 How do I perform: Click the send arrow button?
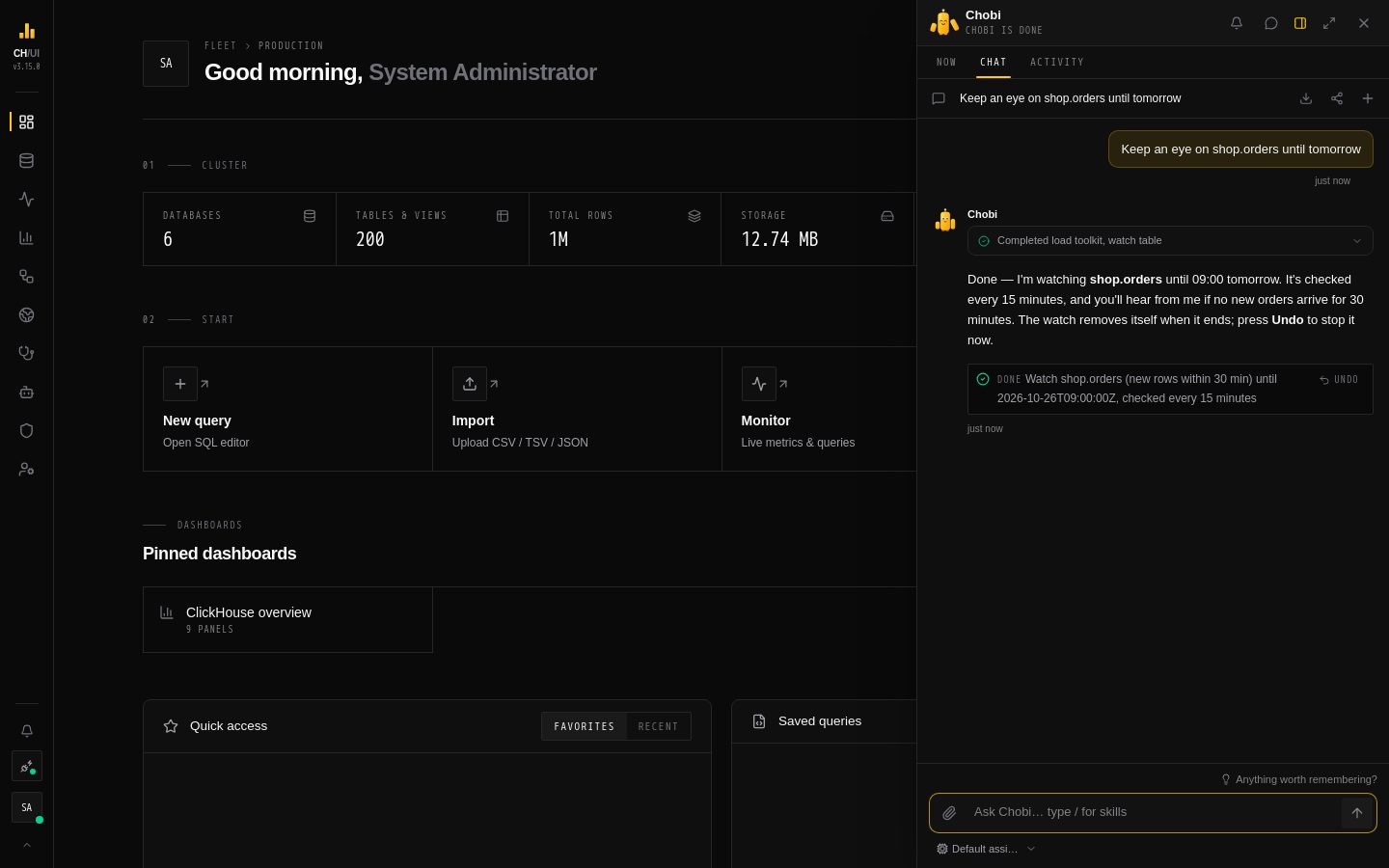tap(1357, 813)
